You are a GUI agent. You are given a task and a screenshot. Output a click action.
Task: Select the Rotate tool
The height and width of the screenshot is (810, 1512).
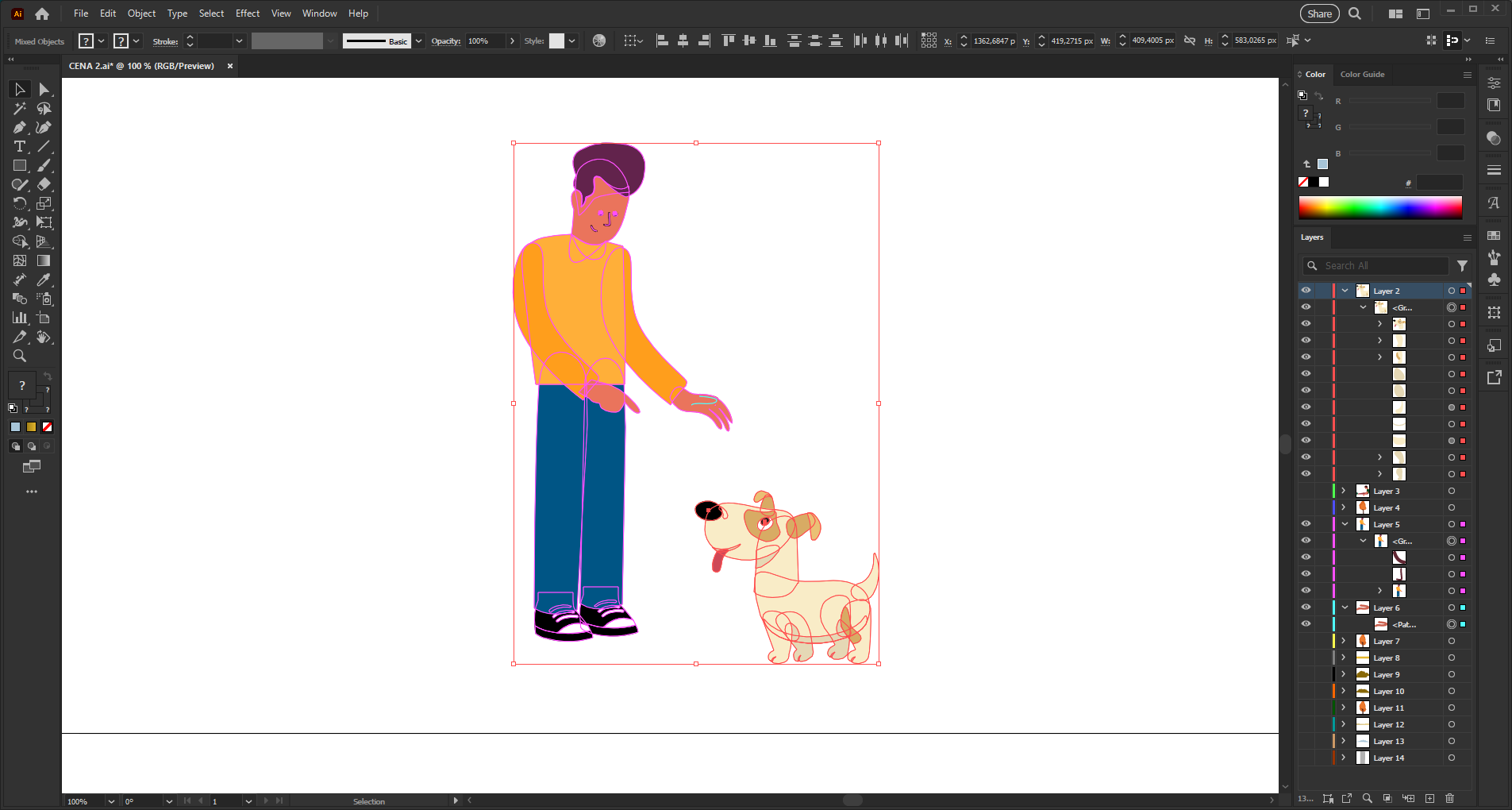coord(20,204)
